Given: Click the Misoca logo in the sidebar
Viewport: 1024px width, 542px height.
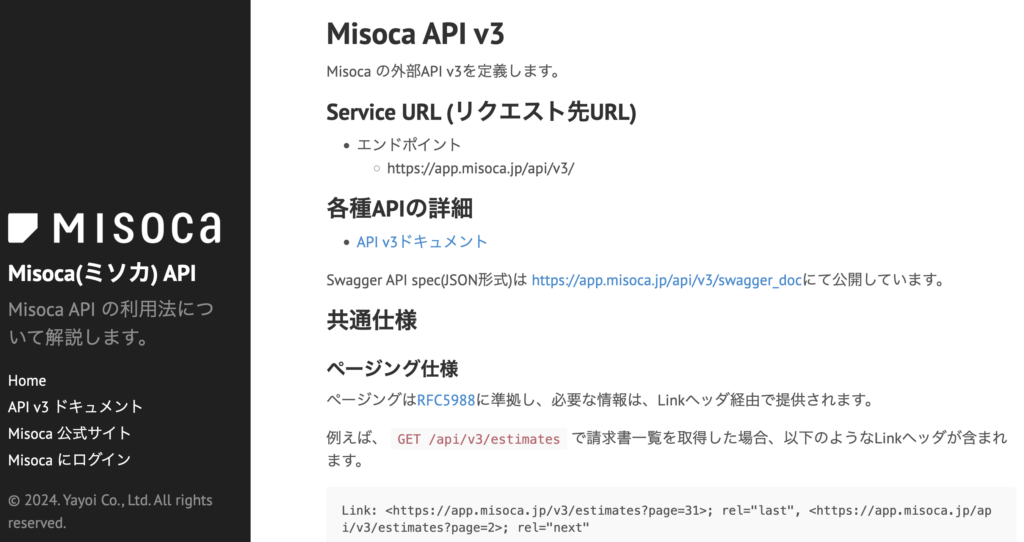Looking at the screenshot, I should coord(114,228).
